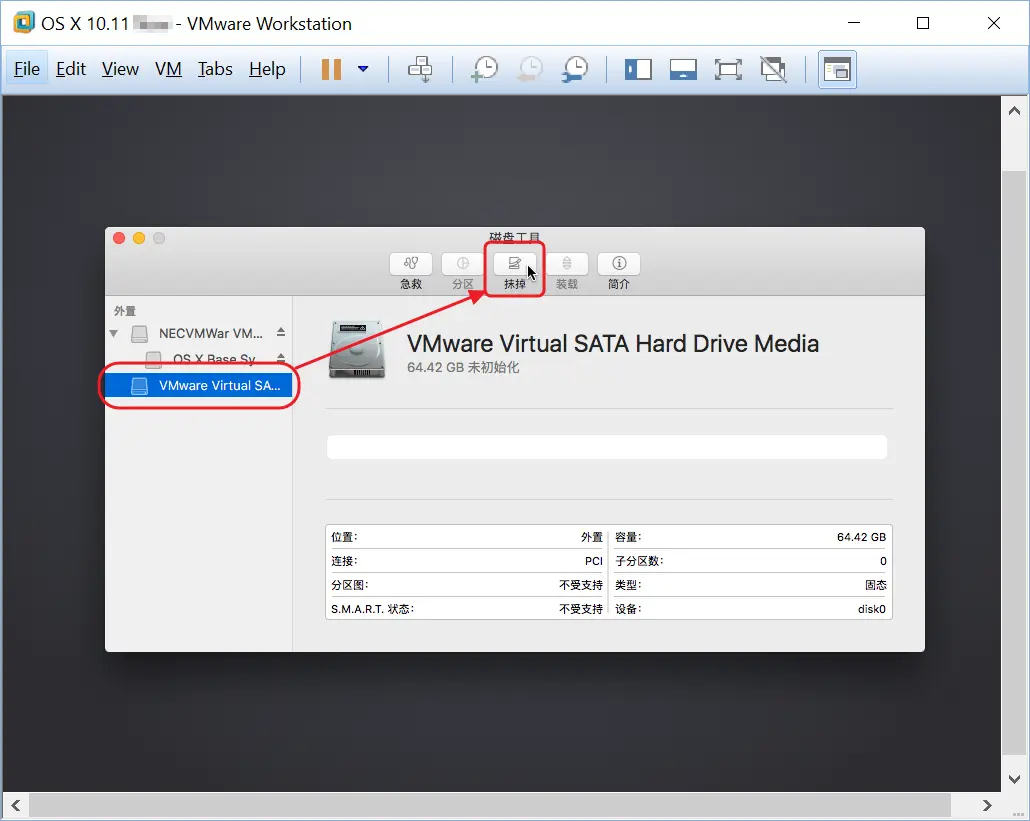Toggle the VMware library panel
Image resolution: width=1030 pixels, height=821 pixels.
coord(637,69)
